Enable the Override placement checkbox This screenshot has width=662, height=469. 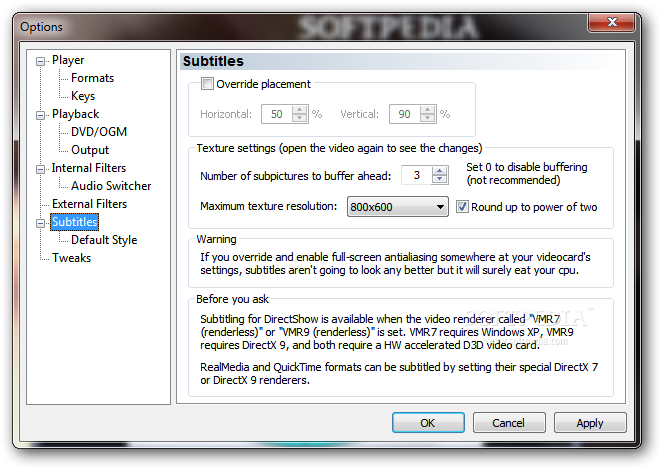[207, 84]
